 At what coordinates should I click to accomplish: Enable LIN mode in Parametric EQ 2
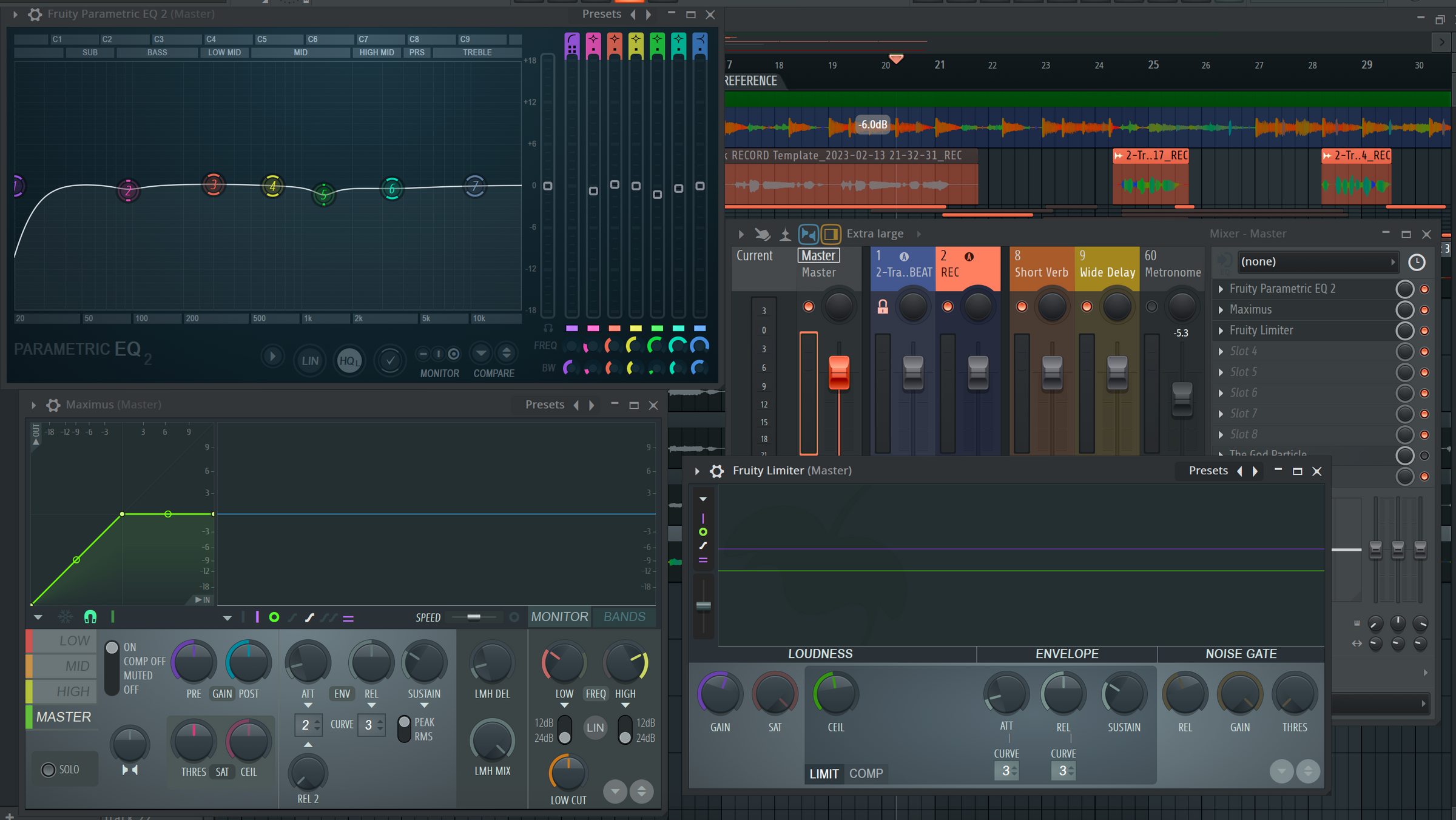click(x=309, y=360)
